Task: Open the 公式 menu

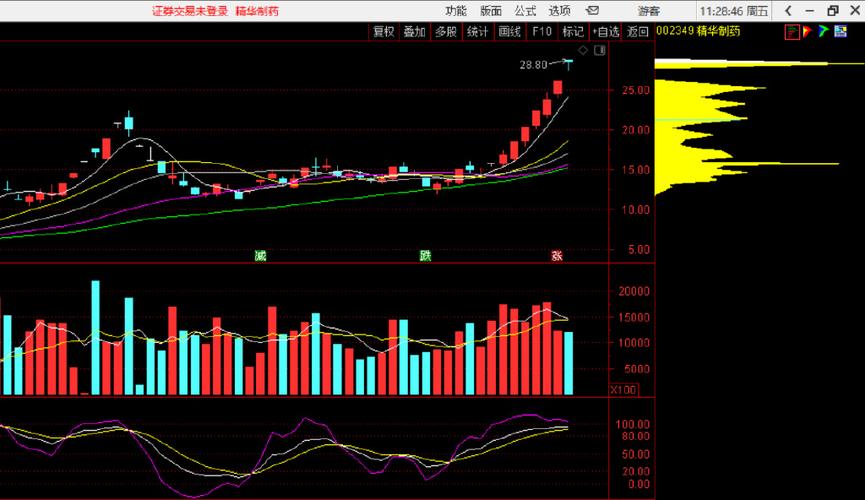Action: 525,10
